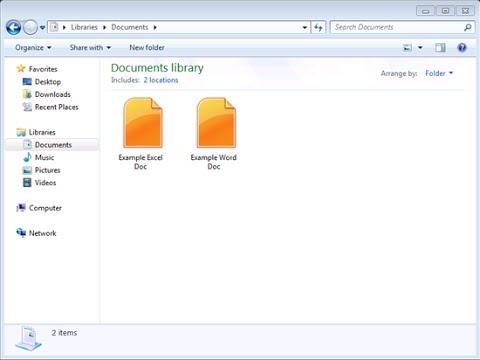Click the Computer monitor icon

(x=21, y=208)
